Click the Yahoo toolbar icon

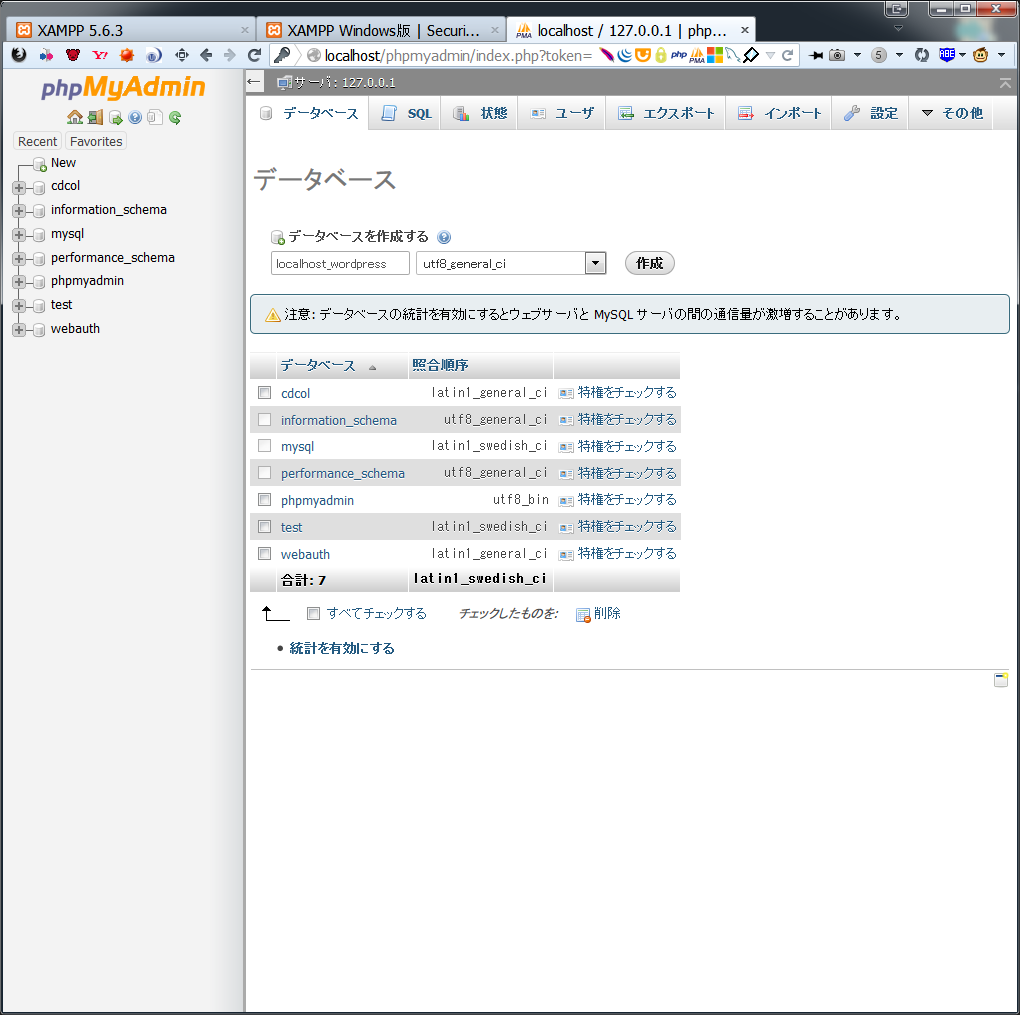100,55
